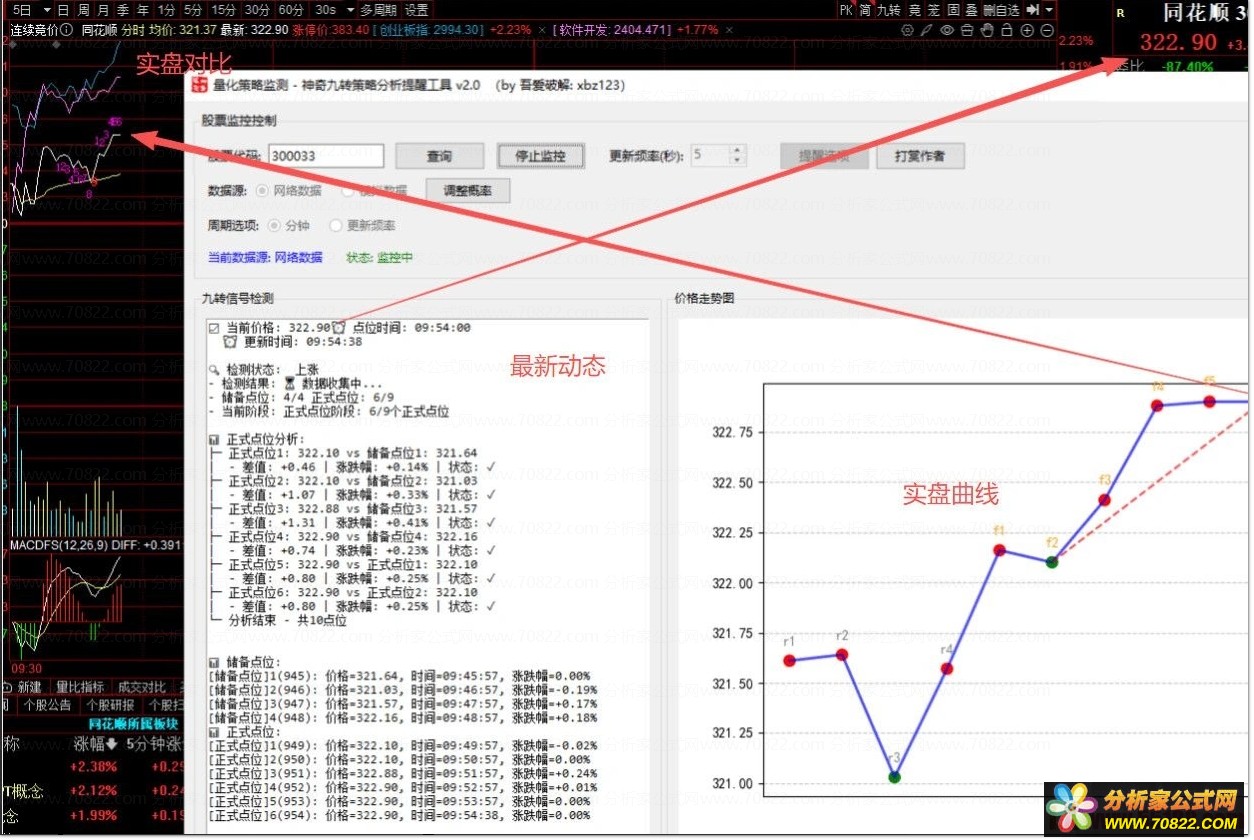Select the 更新频率 period radio button

[x=336, y=226]
